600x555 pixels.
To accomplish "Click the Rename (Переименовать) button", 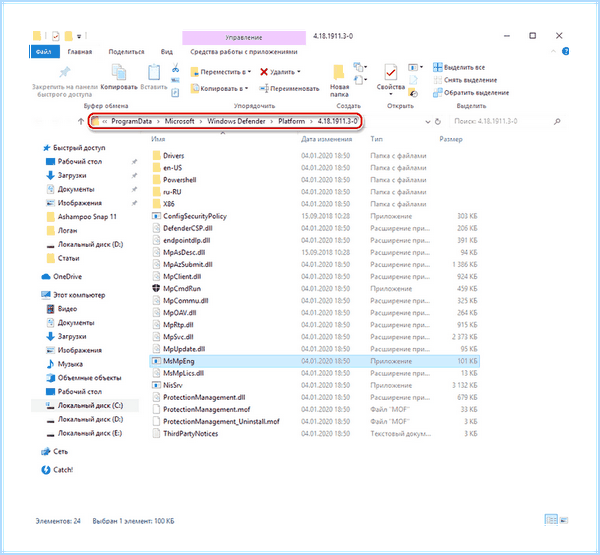I will pyautogui.click(x=289, y=88).
